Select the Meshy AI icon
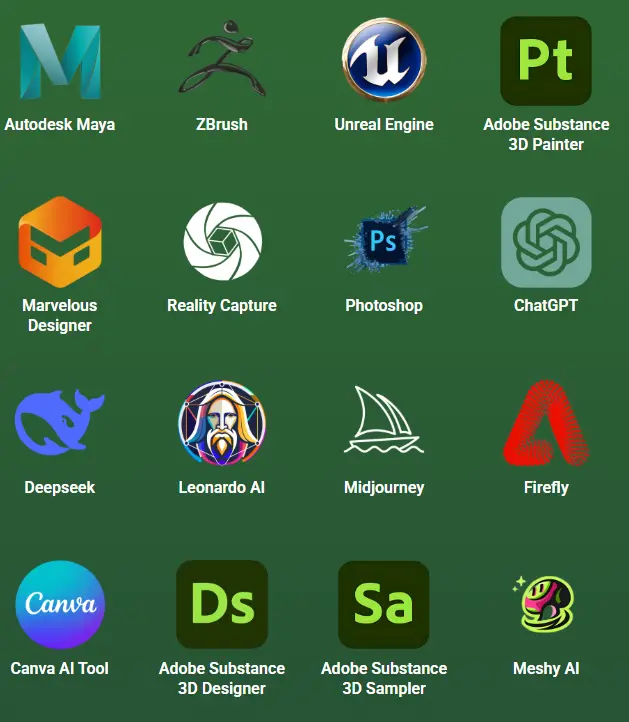 [x=546, y=605]
